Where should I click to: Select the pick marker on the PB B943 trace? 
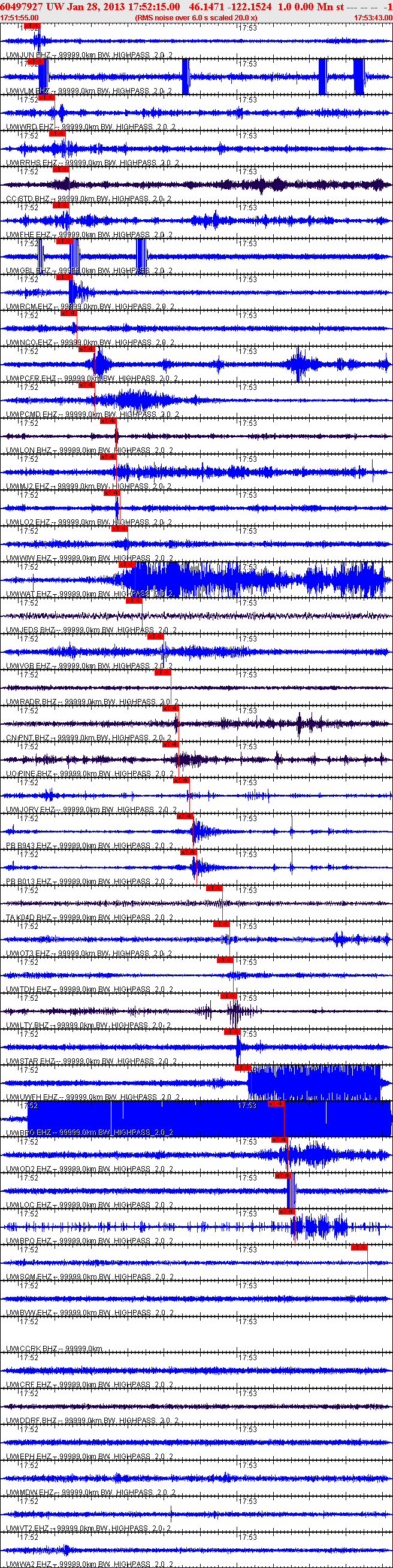point(185,816)
